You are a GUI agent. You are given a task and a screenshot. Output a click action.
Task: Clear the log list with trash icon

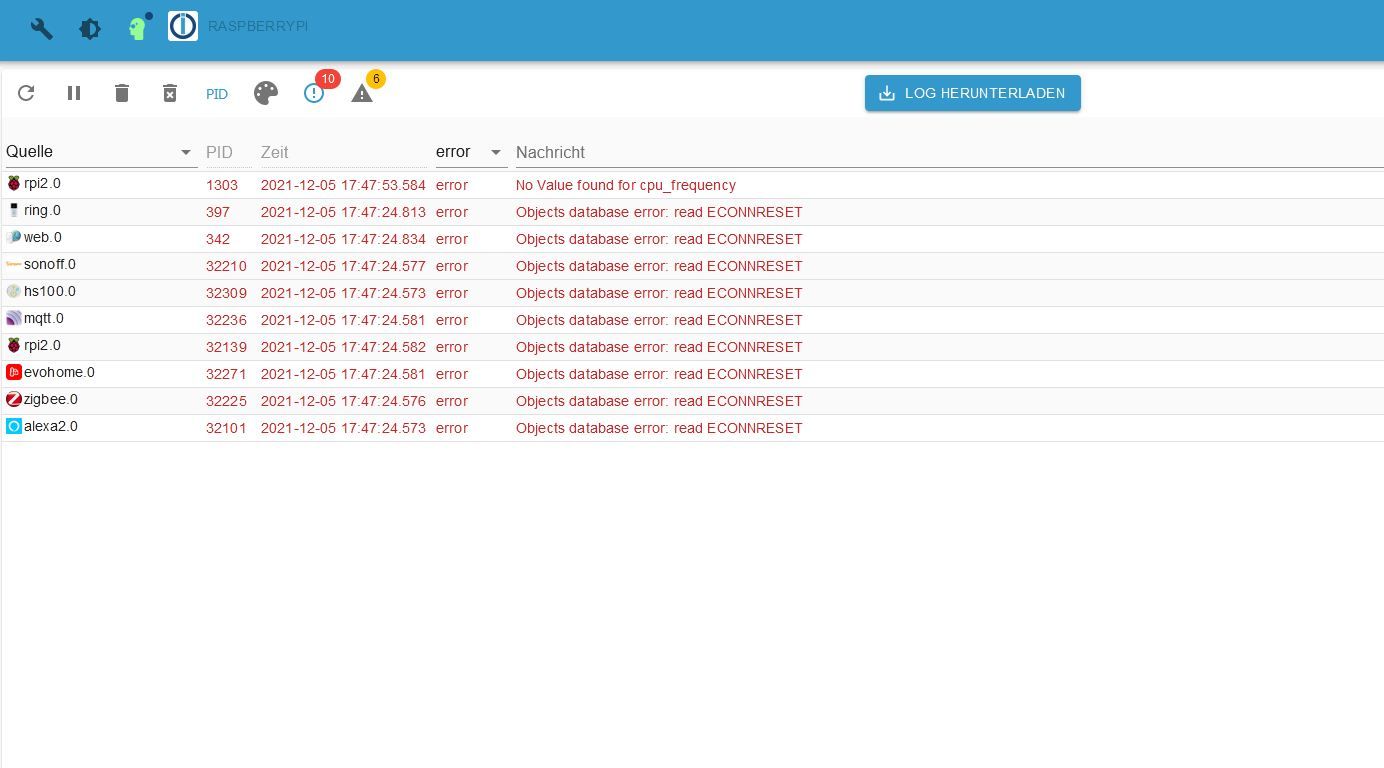tap(122, 93)
